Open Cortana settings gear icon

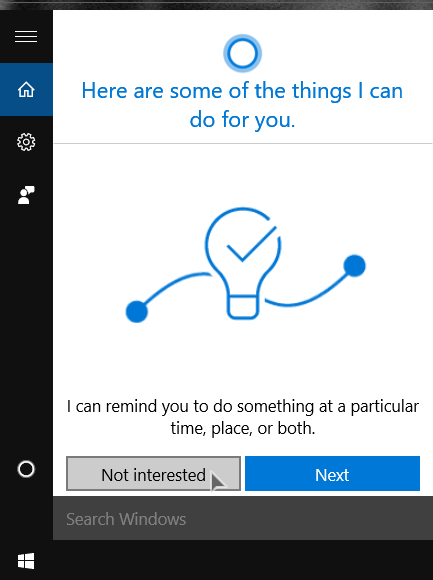click(x=26, y=142)
